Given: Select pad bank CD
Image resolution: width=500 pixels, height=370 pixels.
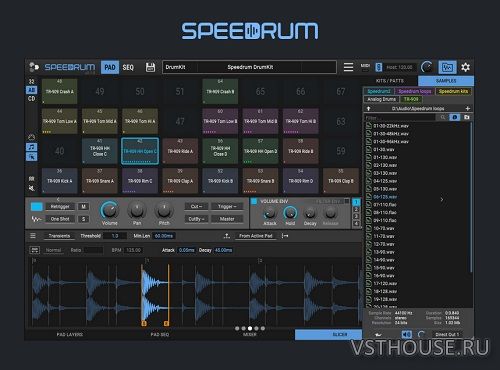Looking at the screenshot, I should click(32, 99).
